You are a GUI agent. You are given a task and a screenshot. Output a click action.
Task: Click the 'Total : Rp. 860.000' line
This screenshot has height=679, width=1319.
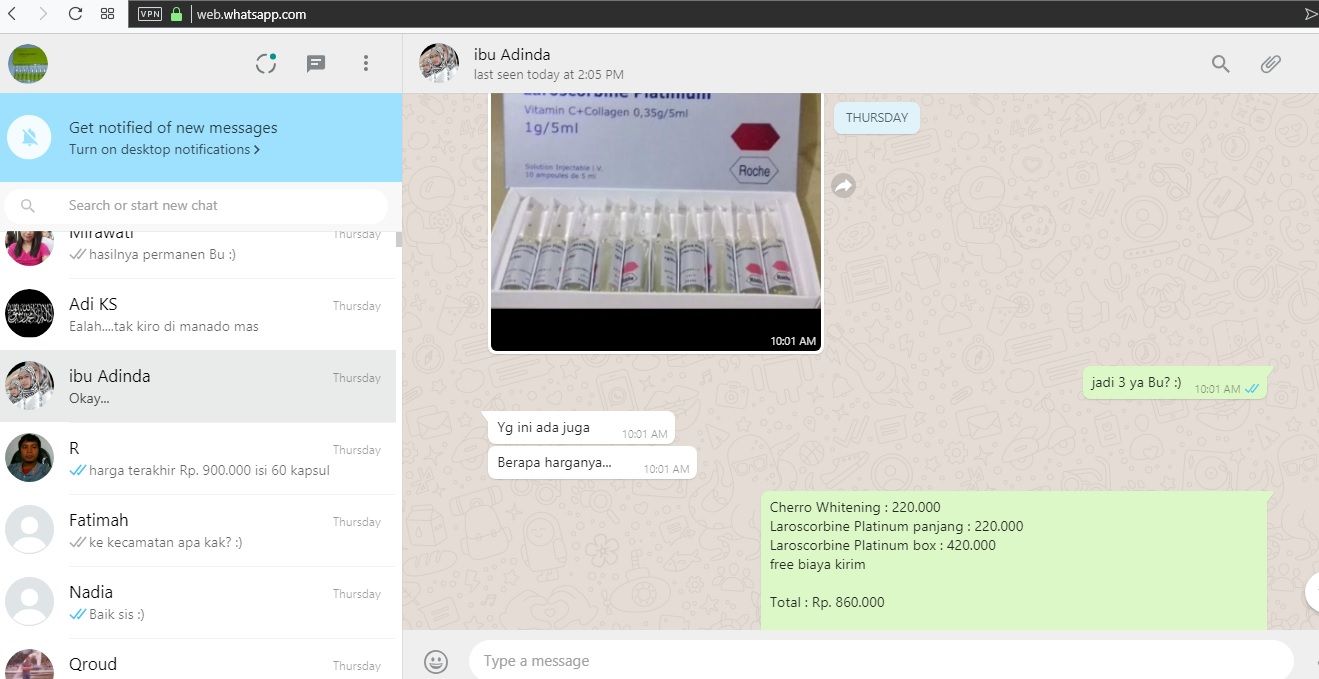pos(827,602)
